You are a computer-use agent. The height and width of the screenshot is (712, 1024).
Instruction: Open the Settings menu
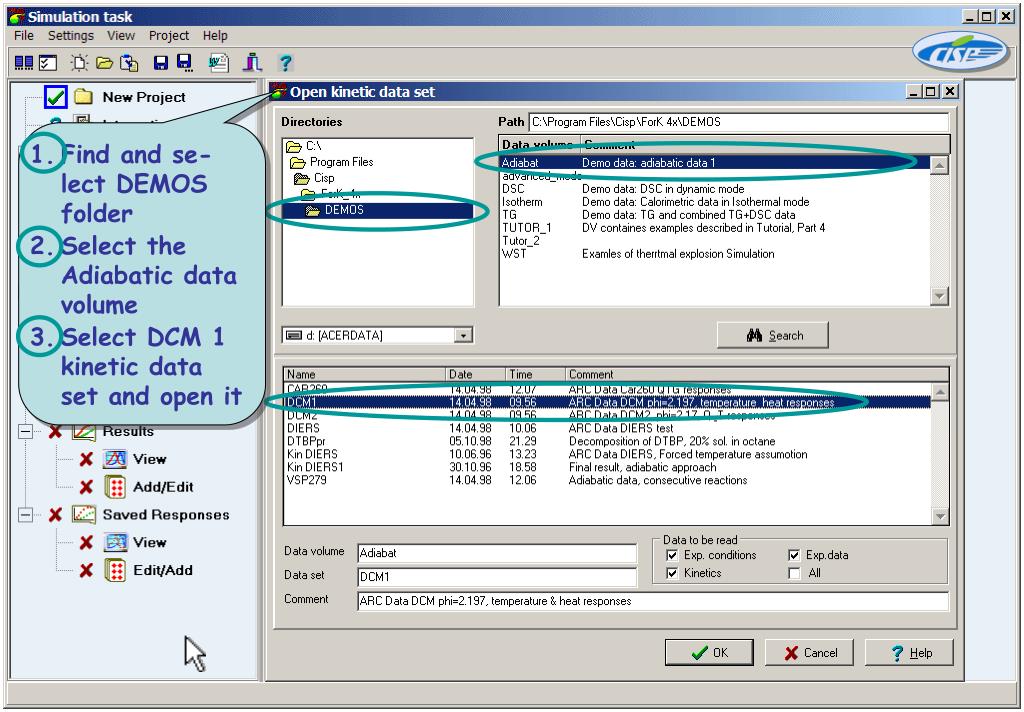pyautogui.click(x=71, y=35)
